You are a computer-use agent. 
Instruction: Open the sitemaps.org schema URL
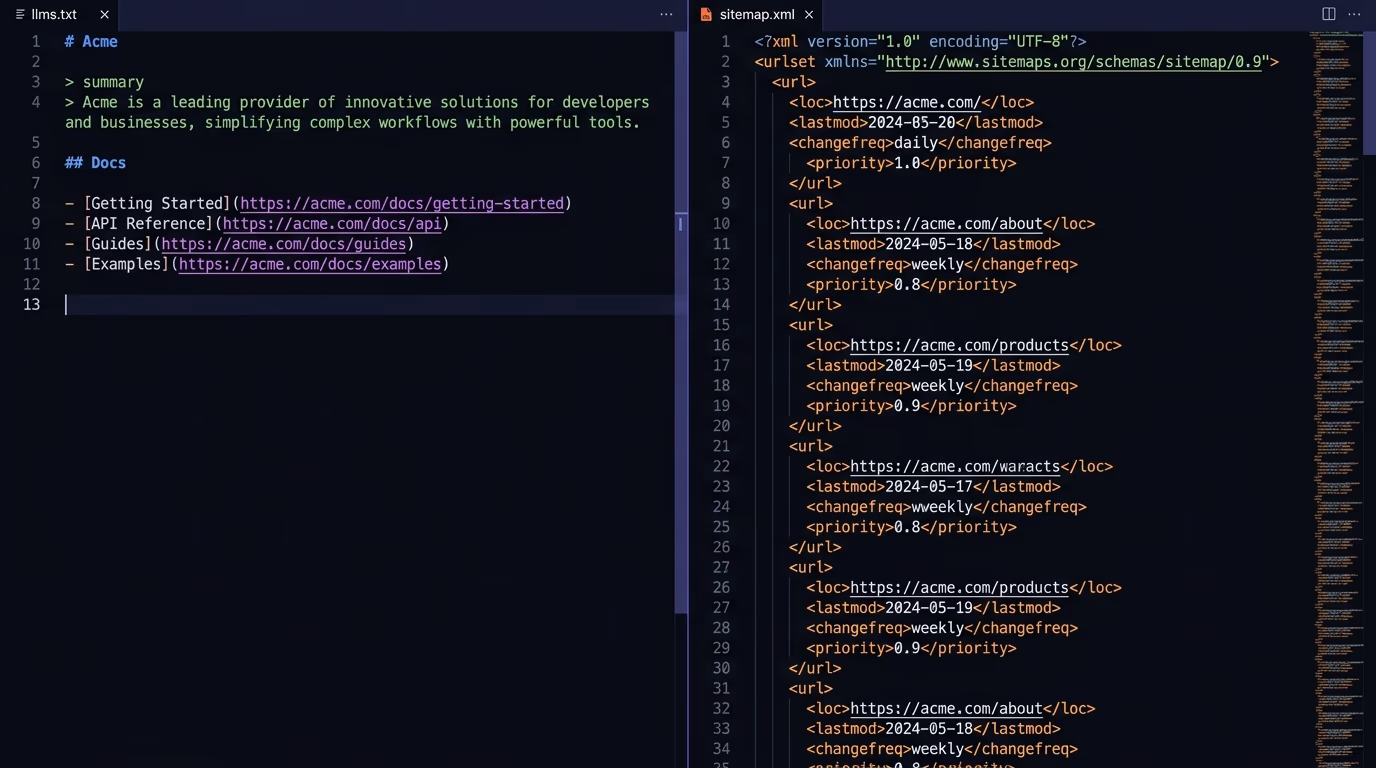coord(1074,62)
